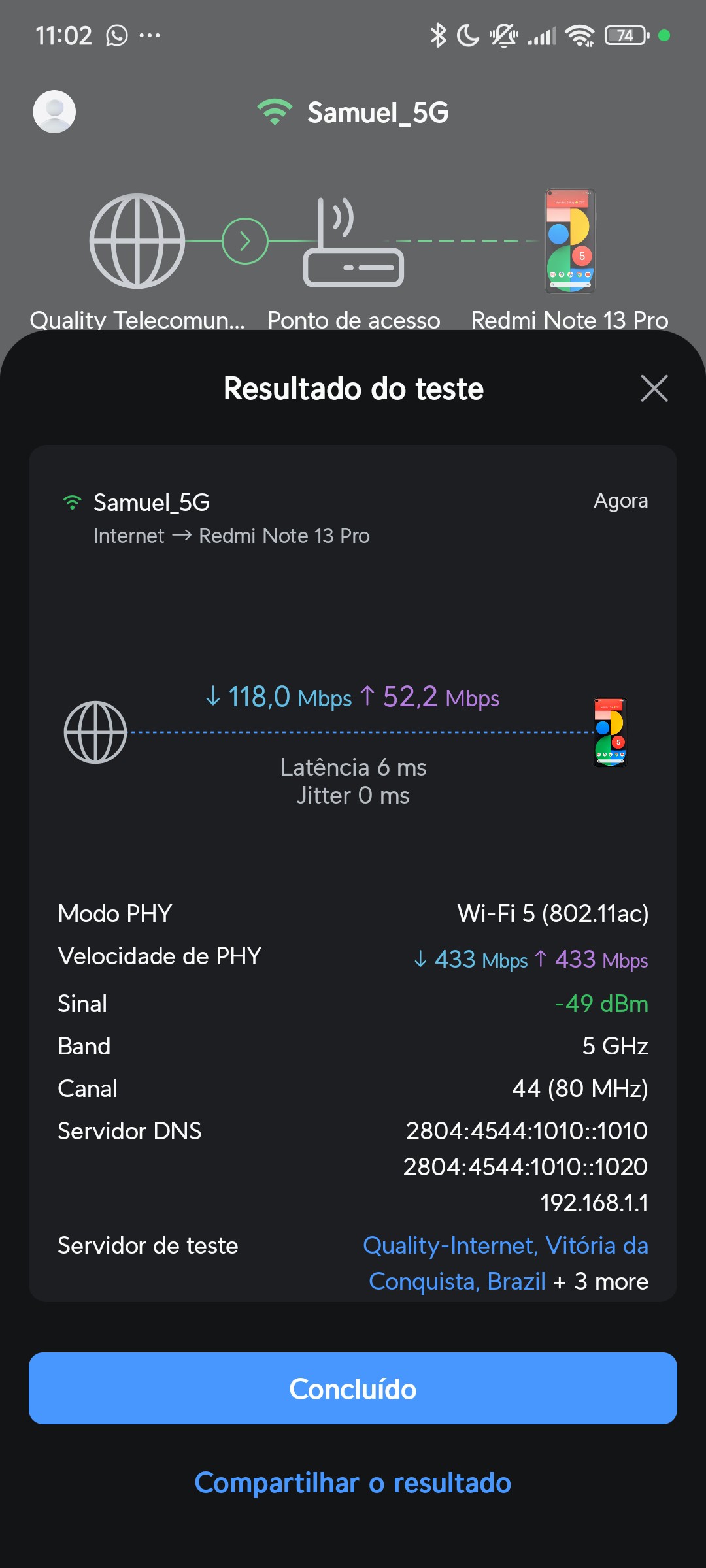Screen dimensions: 706x1568
Task: Open the profile avatar icon
Action: (54, 112)
